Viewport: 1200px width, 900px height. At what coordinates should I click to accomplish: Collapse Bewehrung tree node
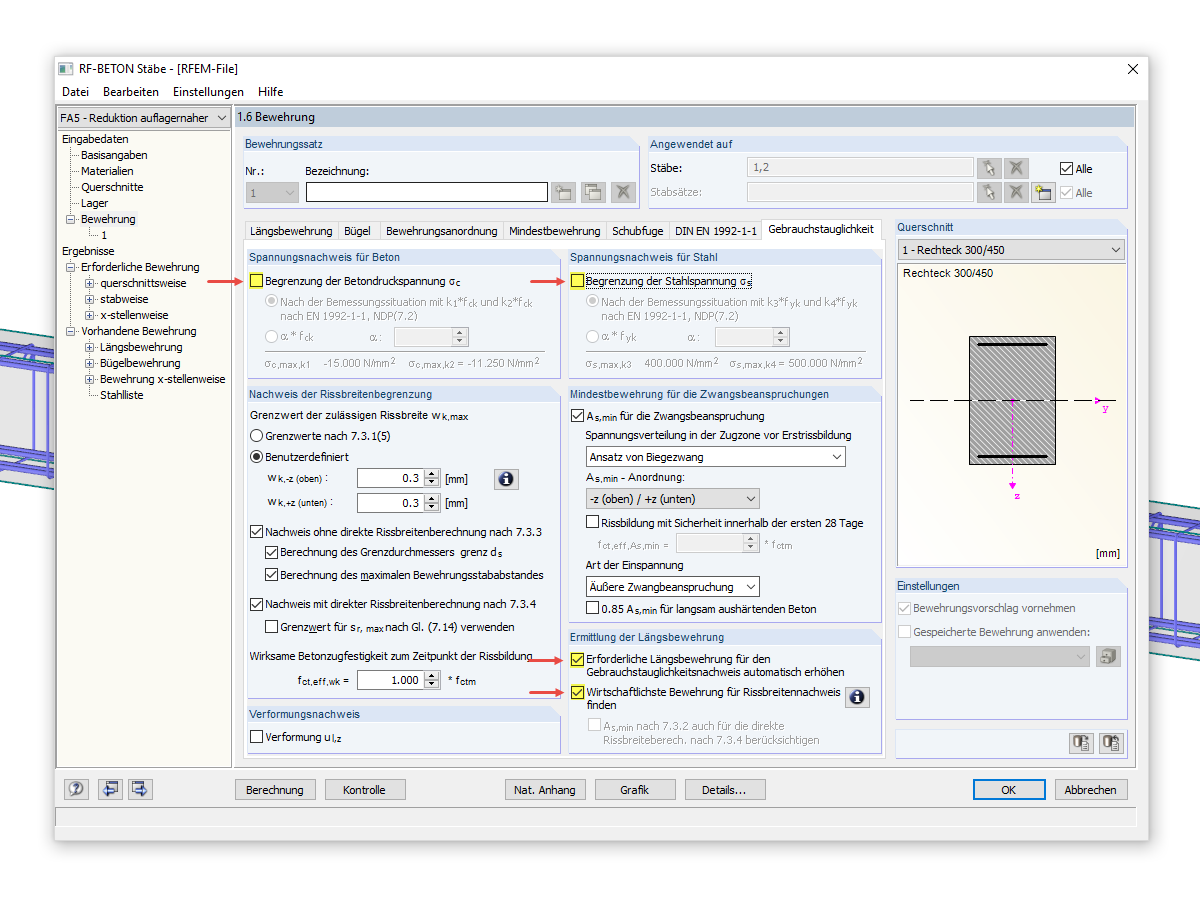pos(71,219)
